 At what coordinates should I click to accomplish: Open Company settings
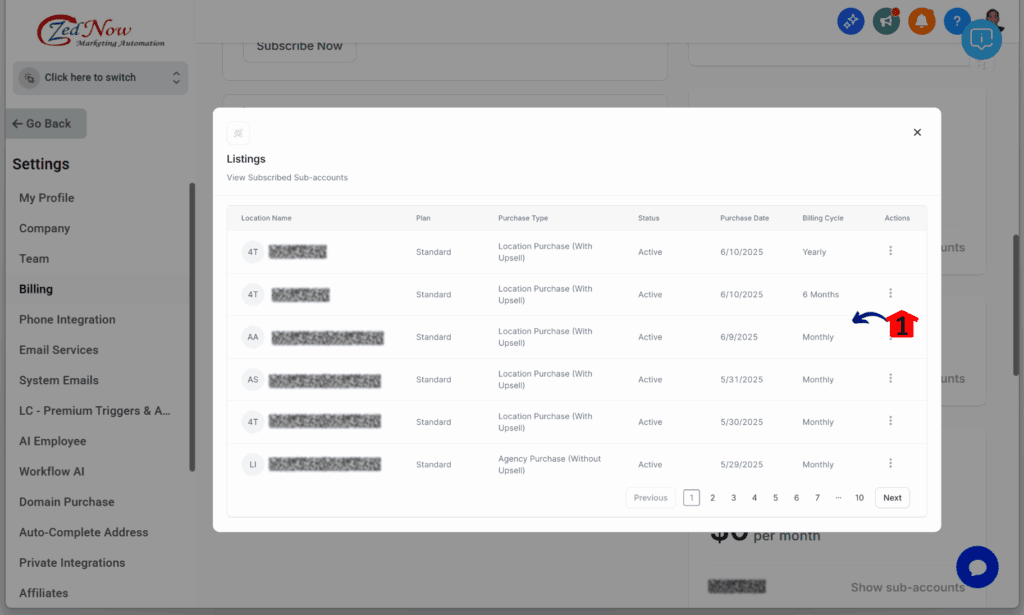tap(44, 229)
